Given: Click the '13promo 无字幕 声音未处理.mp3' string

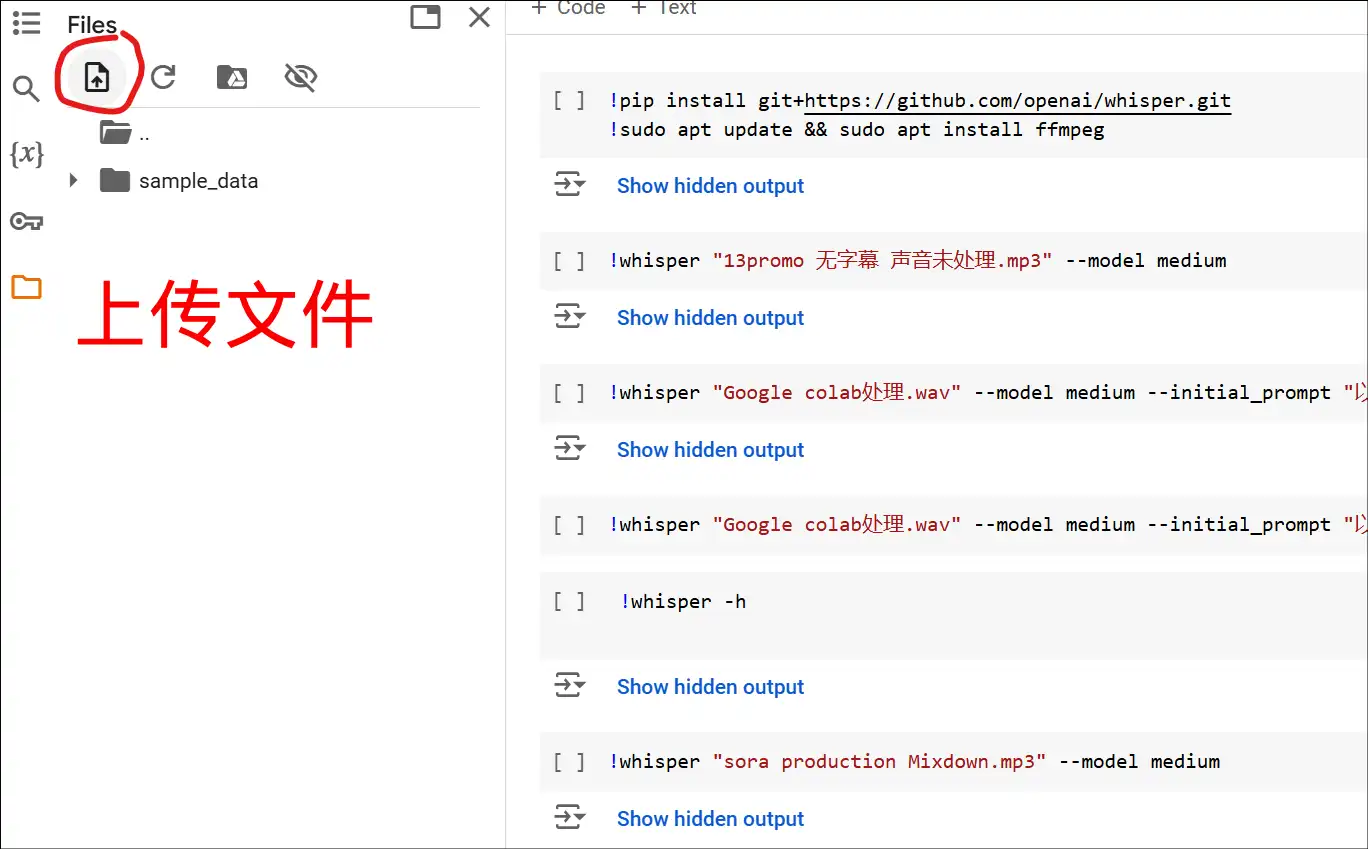Looking at the screenshot, I should click(882, 260).
